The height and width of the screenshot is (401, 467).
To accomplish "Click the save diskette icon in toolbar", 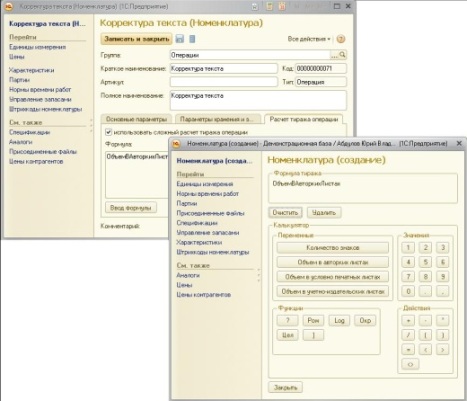I will (x=180, y=39).
